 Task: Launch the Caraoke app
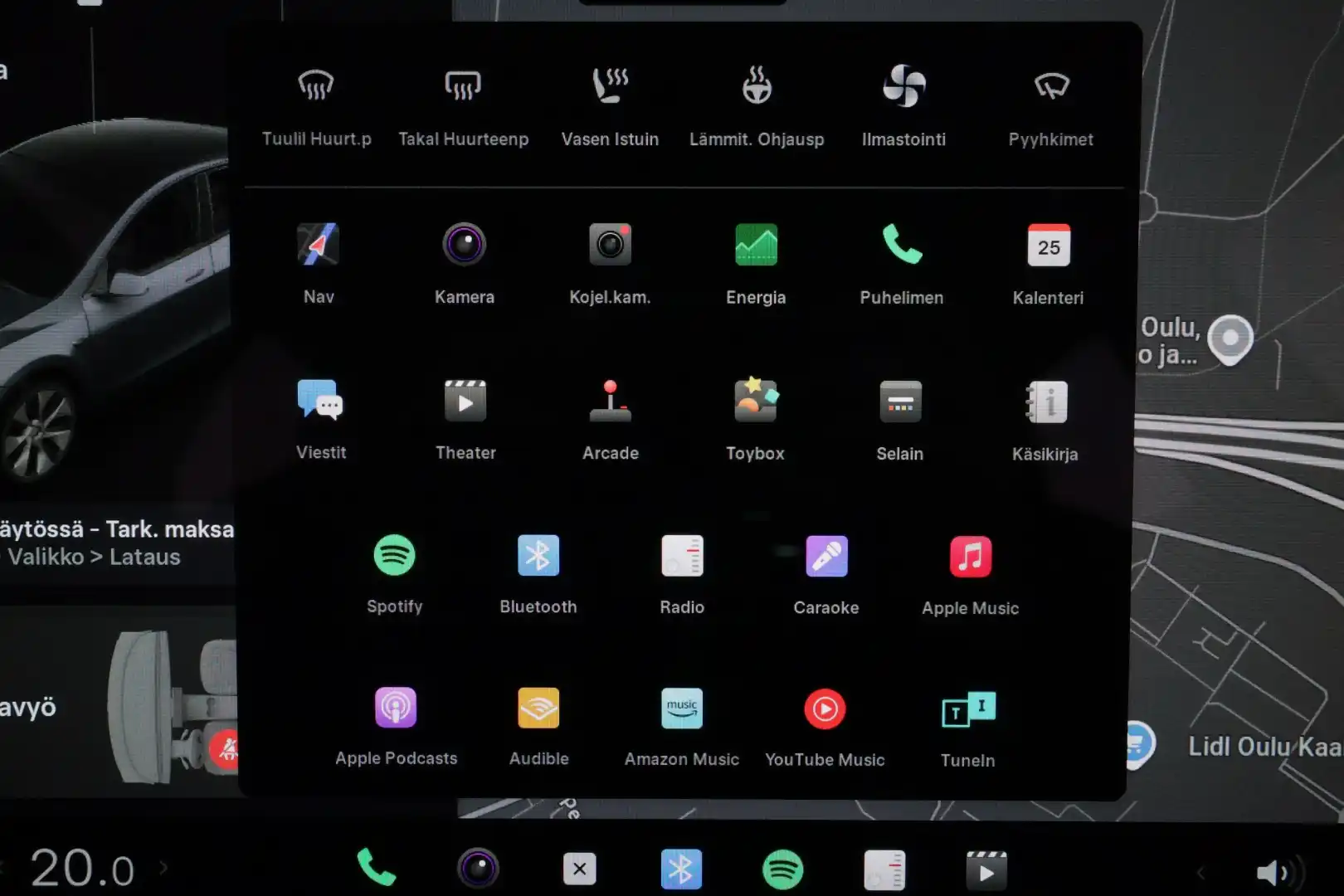pos(826,574)
